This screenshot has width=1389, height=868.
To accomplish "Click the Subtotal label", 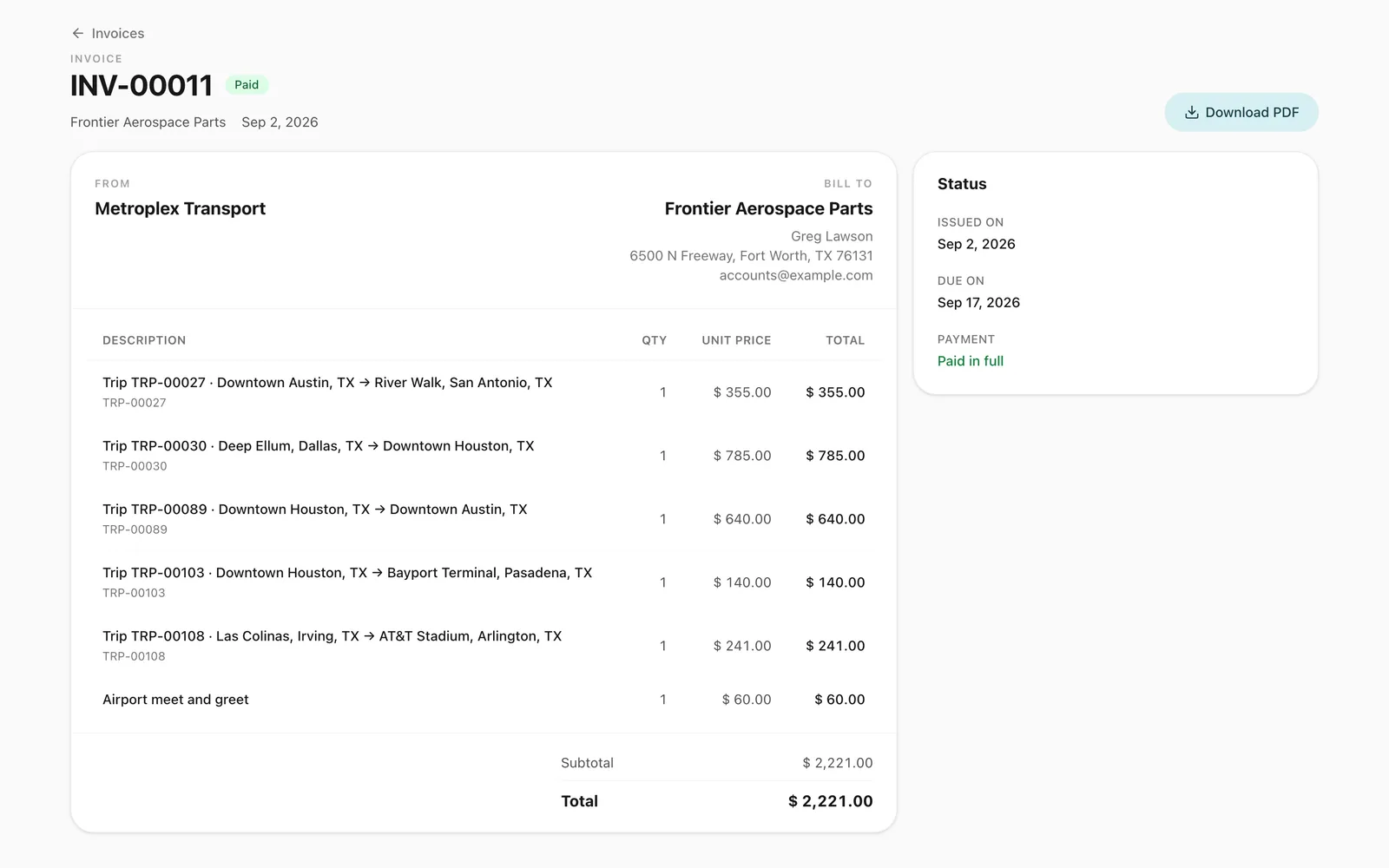I will tap(587, 763).
